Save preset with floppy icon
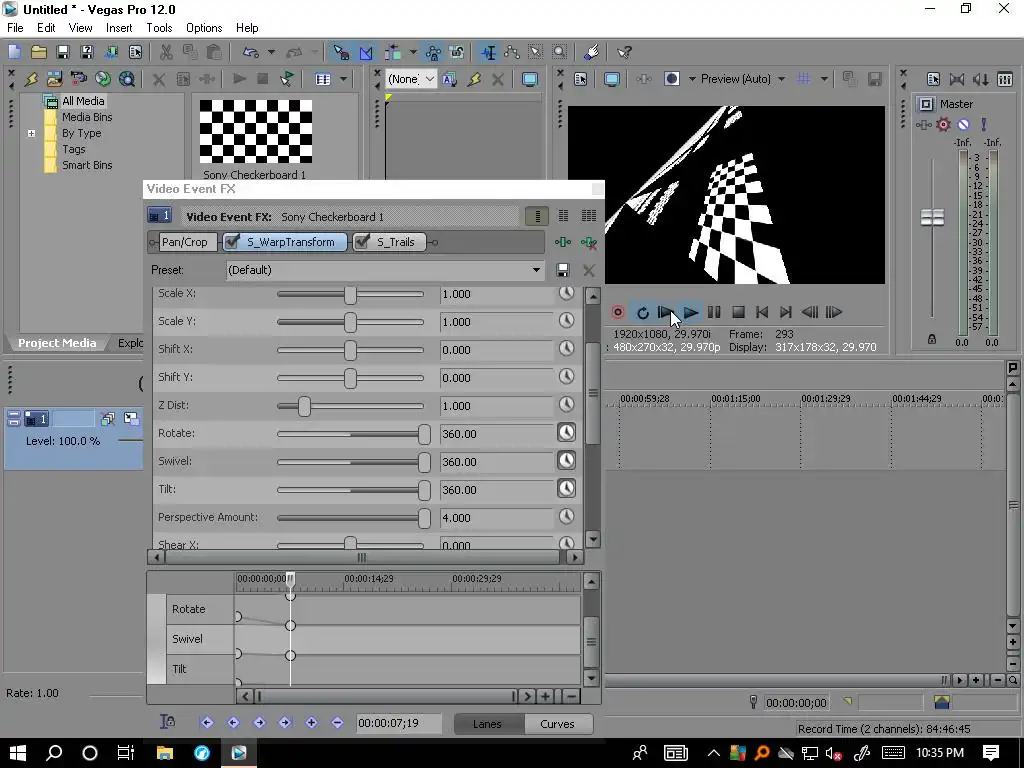The width and height of the screenshot is (1024, 768). point(562,270)
